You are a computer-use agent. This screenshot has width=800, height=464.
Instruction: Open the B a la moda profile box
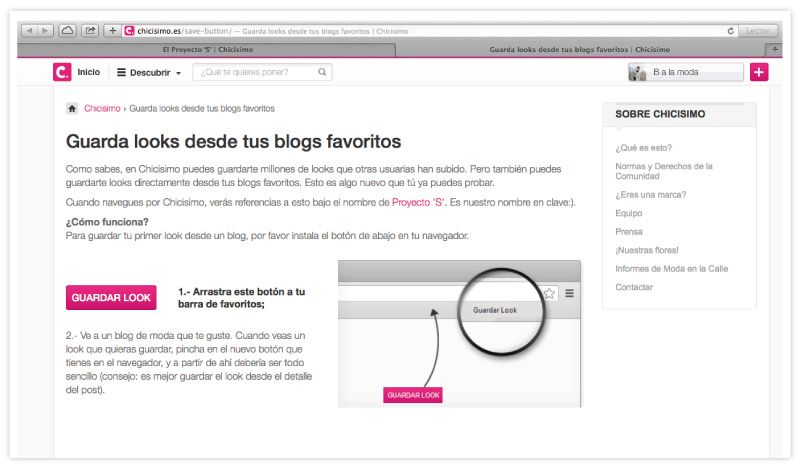coord(686,72)
